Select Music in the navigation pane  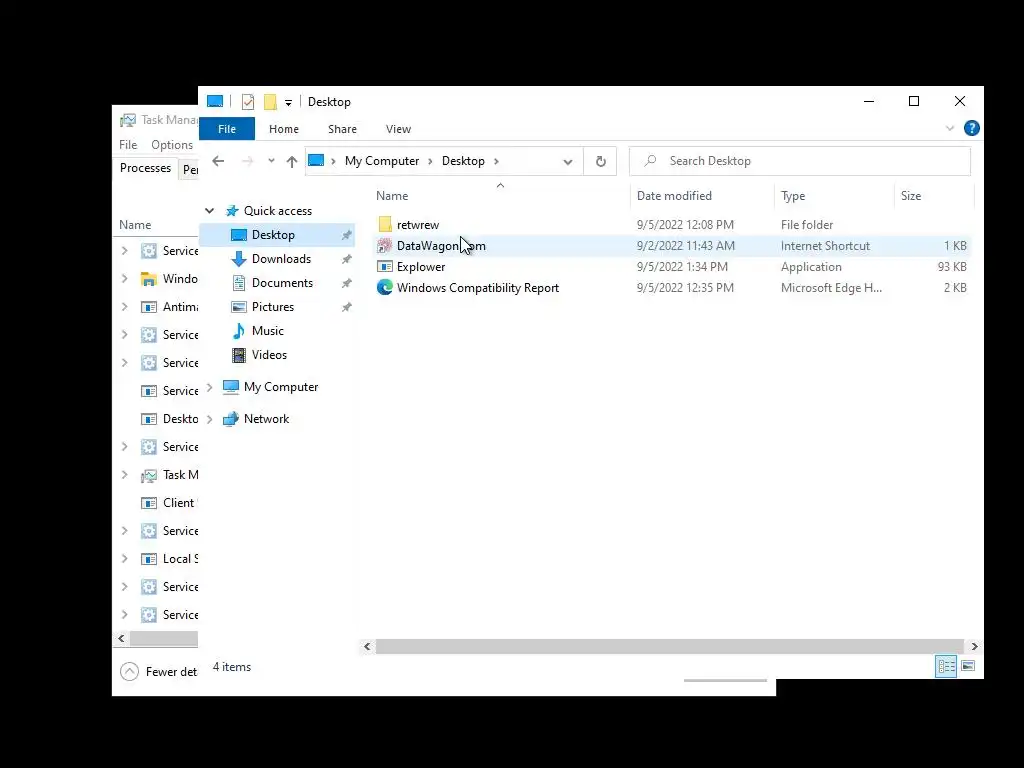pyautogui.click(x=268, y=330)
